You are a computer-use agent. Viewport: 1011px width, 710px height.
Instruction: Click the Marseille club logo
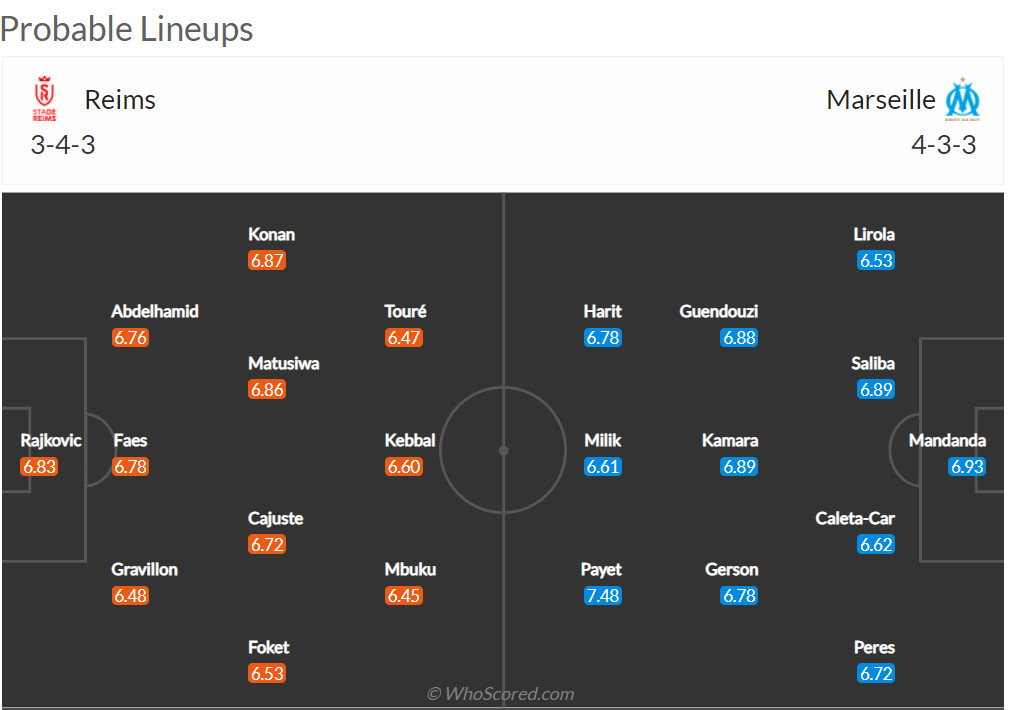(962, 99)
